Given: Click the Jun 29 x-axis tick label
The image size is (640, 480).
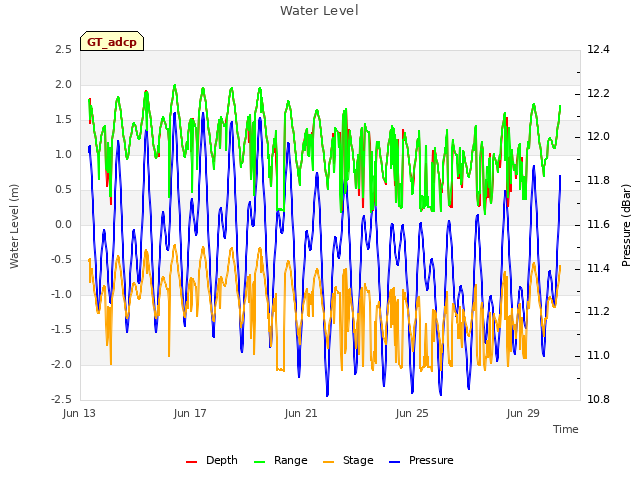Looking at the screenshot, I should tap(523, 413).
